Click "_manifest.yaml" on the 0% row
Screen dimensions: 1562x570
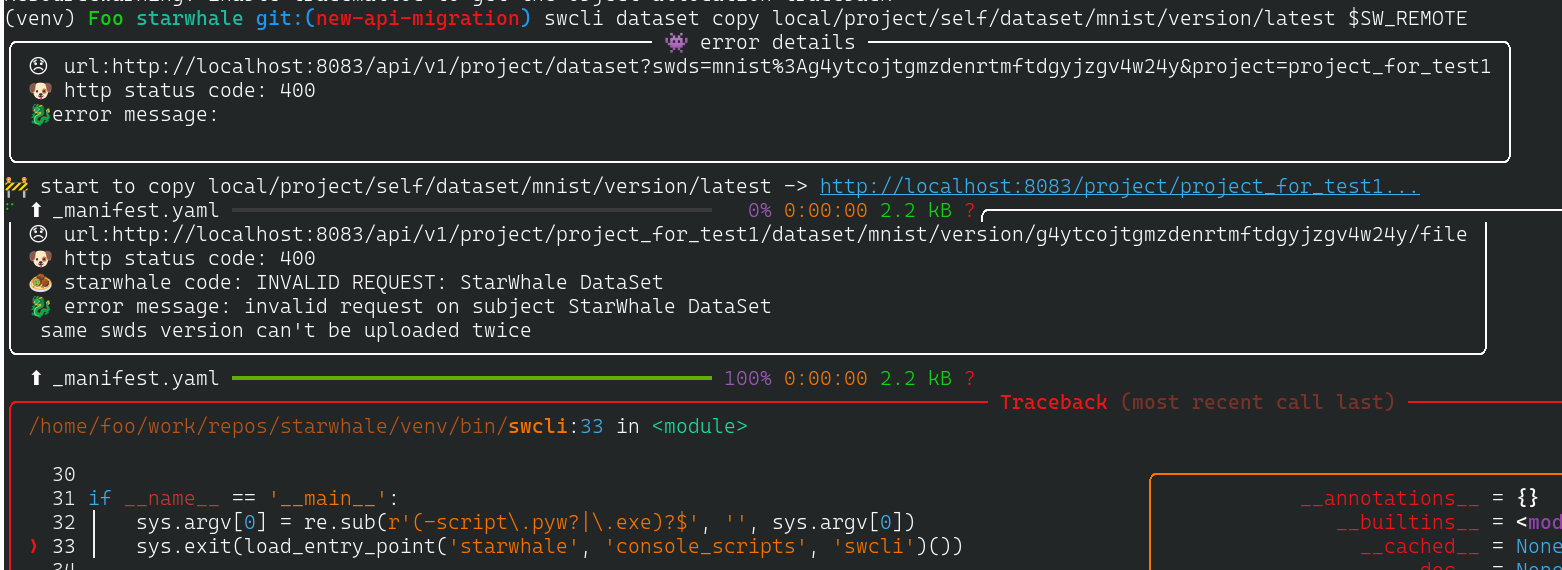coord(135,211)
